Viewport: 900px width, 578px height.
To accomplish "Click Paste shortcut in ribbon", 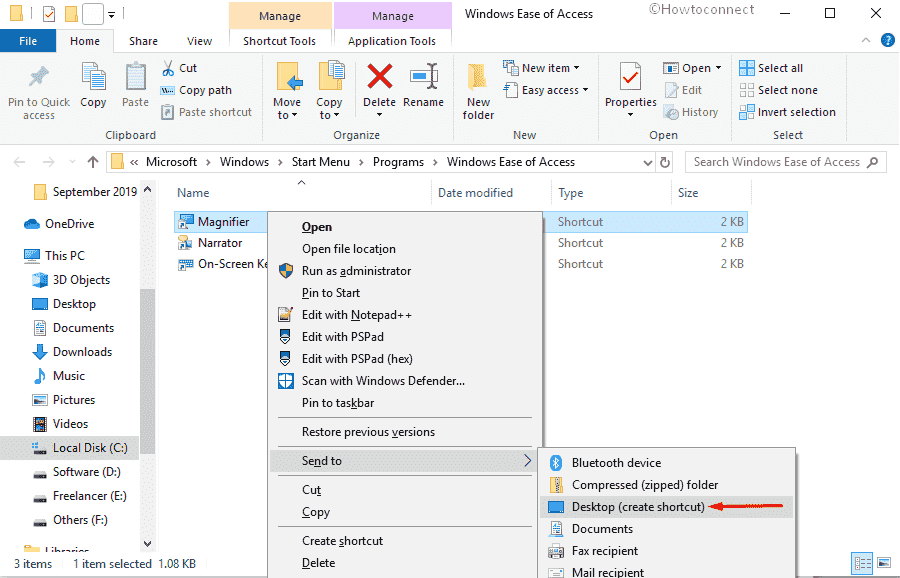I will point(207,112).
